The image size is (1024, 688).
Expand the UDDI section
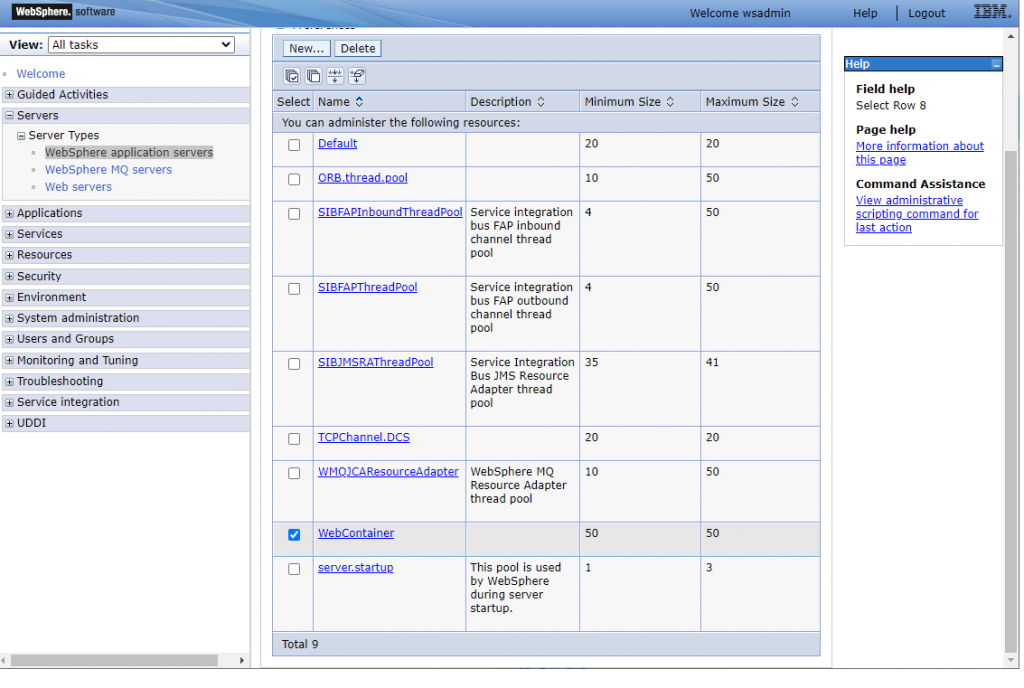9,424
